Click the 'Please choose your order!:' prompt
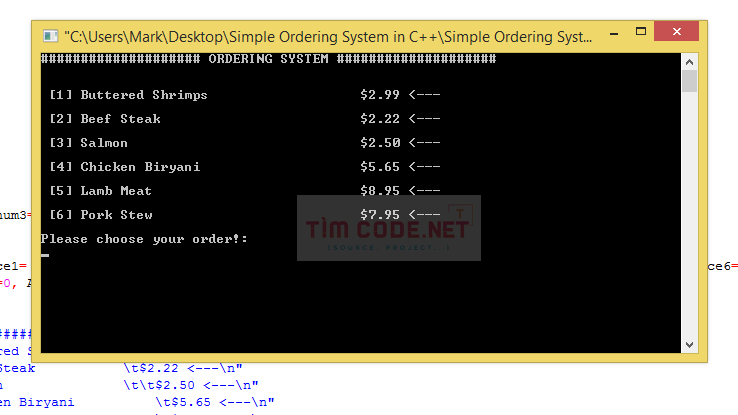Screen dimensions: 738x415 144,239
